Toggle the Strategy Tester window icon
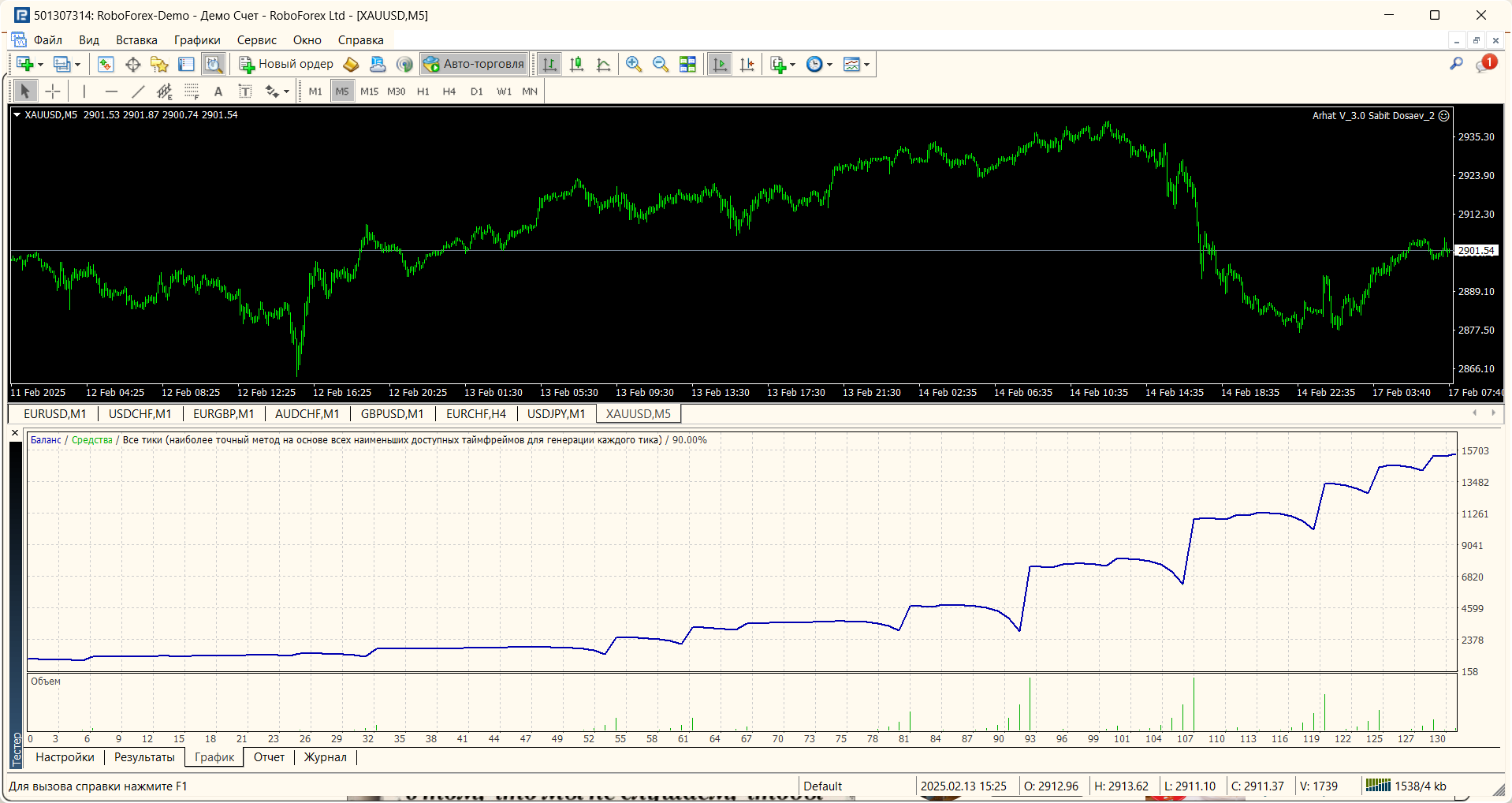1512x803 pixels. 213,64
